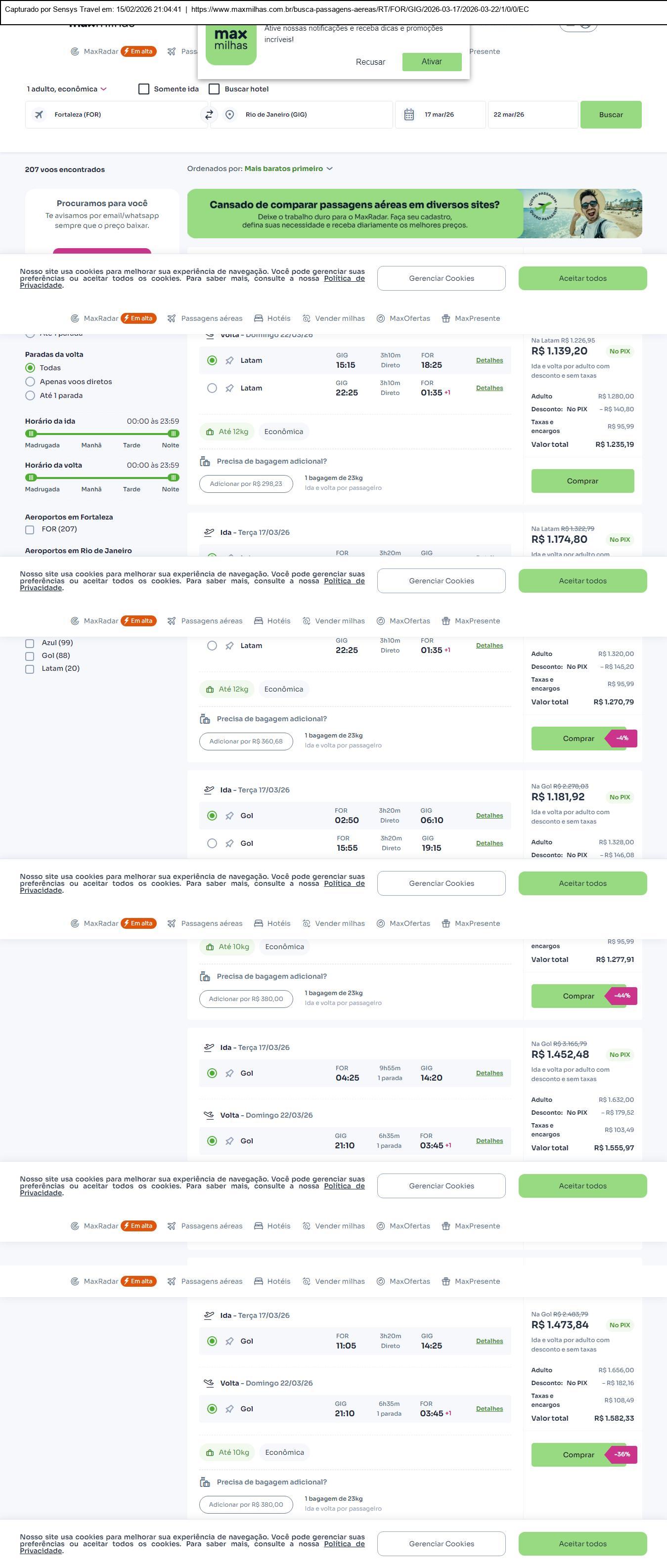This screenshot has width=667, height=1568.
Task: Expand the Mais baratos primeiro sort dropdown
Action: [x=288, y=169]
